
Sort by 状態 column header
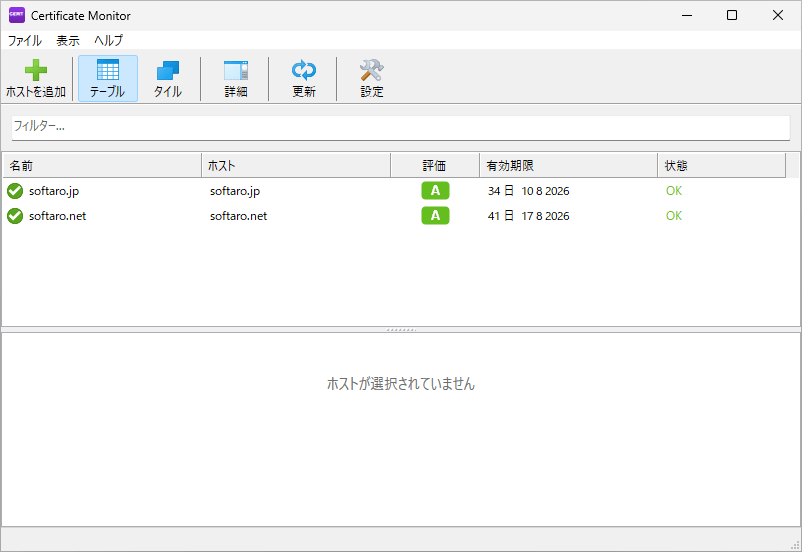pos(722,165)
